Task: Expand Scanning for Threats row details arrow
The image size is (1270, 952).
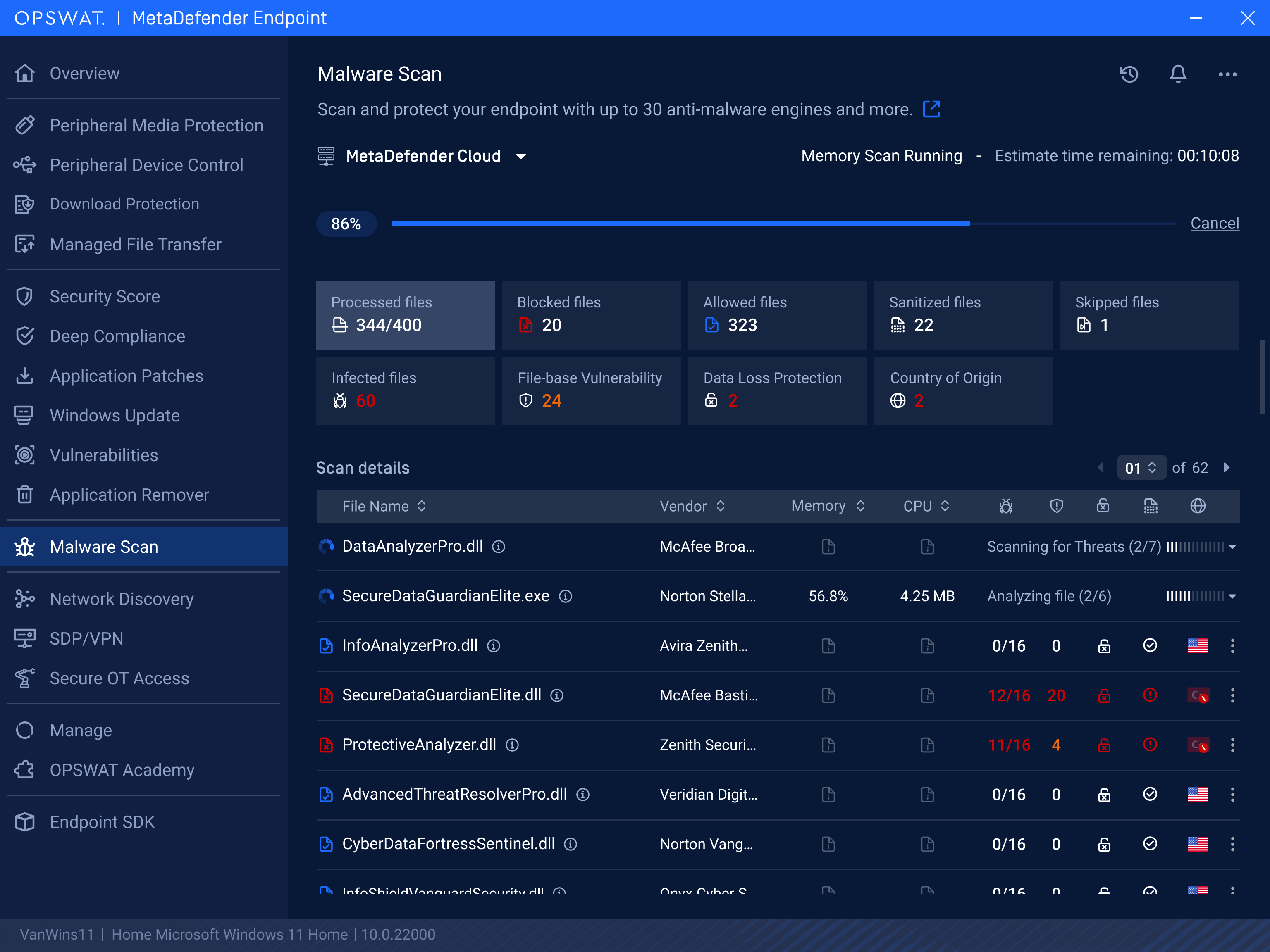Action: pyautogui.click(x=1233, y=547)
